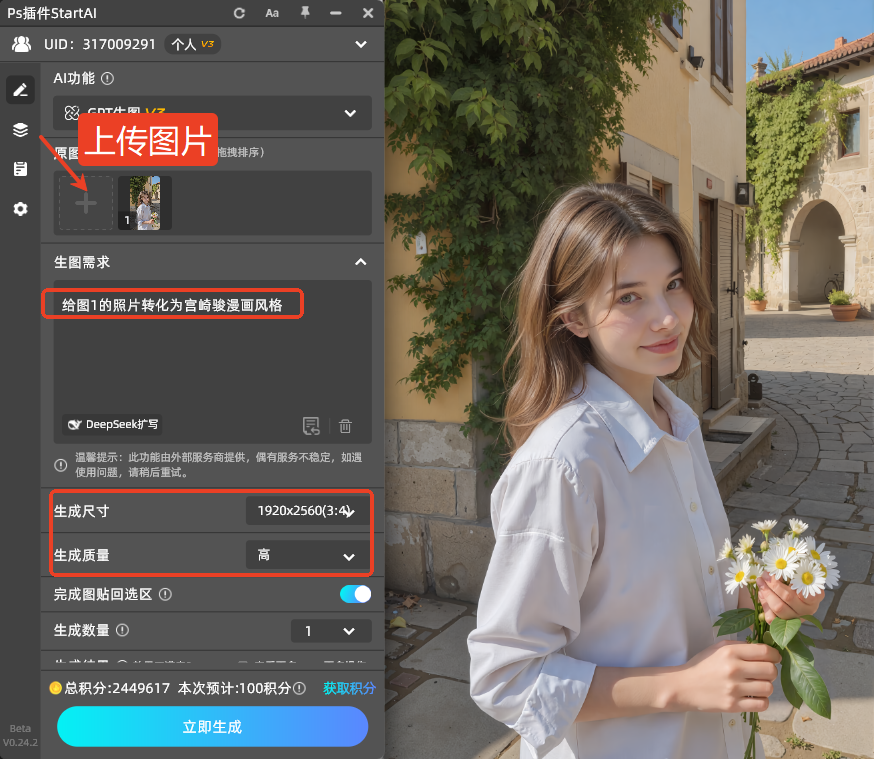Click the refresh icon in title bar
This screenshot has height=759, width=874.
(239, 13)
